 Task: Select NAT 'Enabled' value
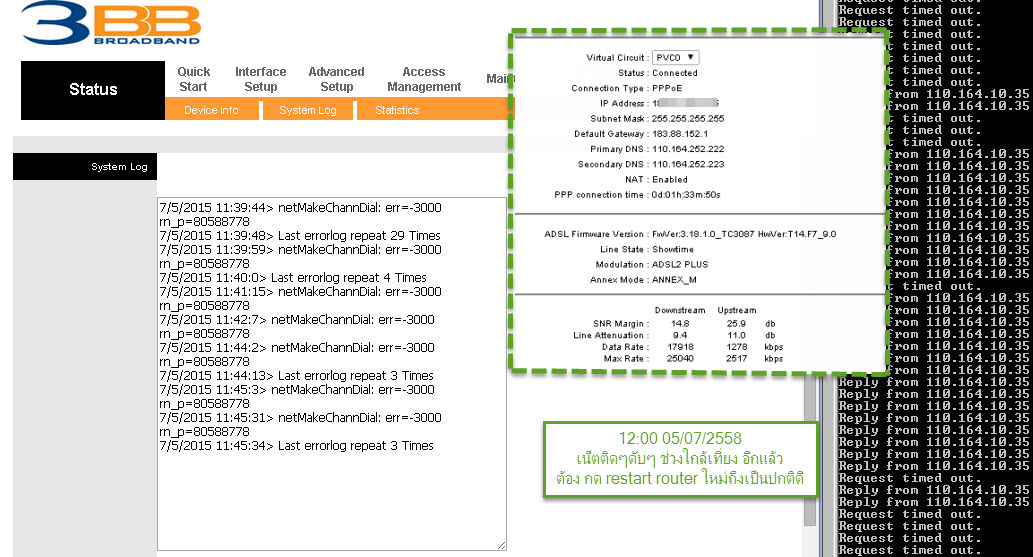[x=669, y=179]
